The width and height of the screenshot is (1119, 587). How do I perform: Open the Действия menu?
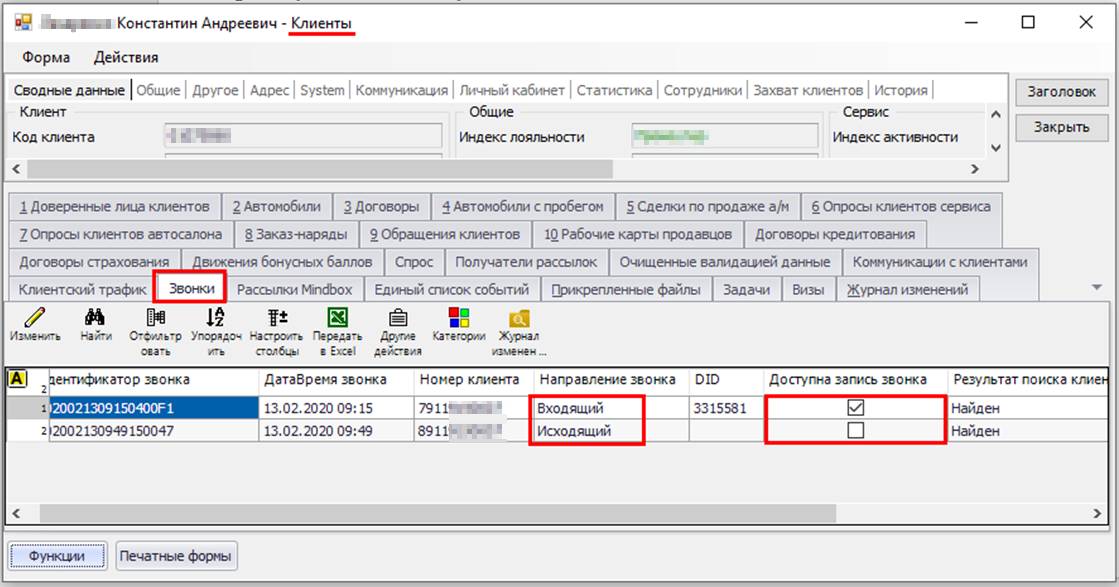[x=126, y=57]
